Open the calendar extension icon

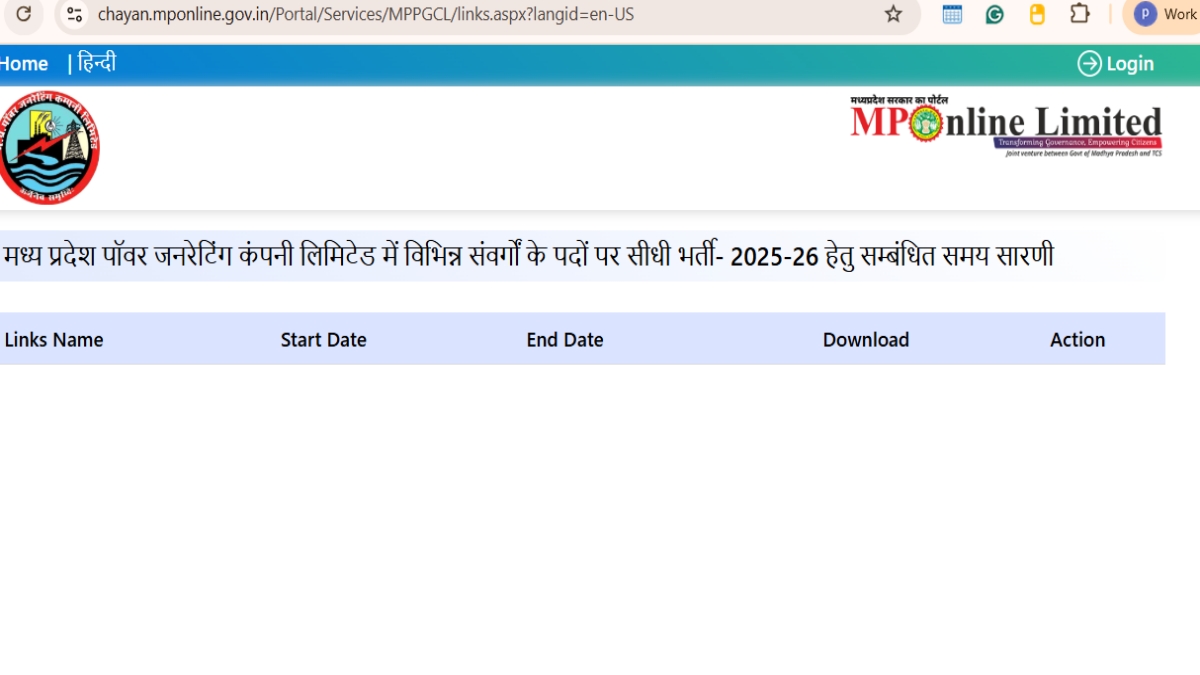pyautogui.click(x=952, y=14)
